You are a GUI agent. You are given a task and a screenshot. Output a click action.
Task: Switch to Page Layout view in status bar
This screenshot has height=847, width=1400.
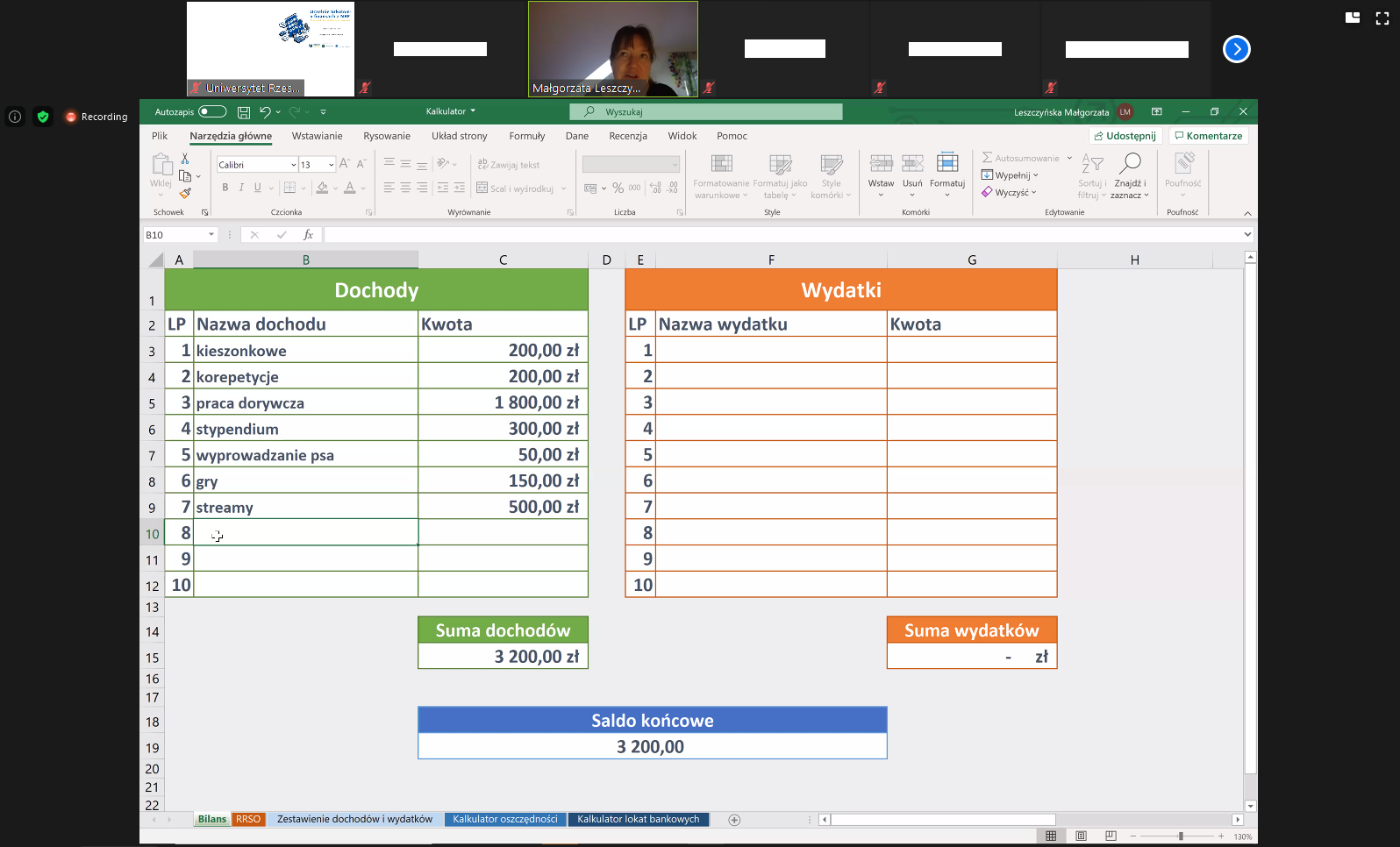click(x=1081, y=836)
